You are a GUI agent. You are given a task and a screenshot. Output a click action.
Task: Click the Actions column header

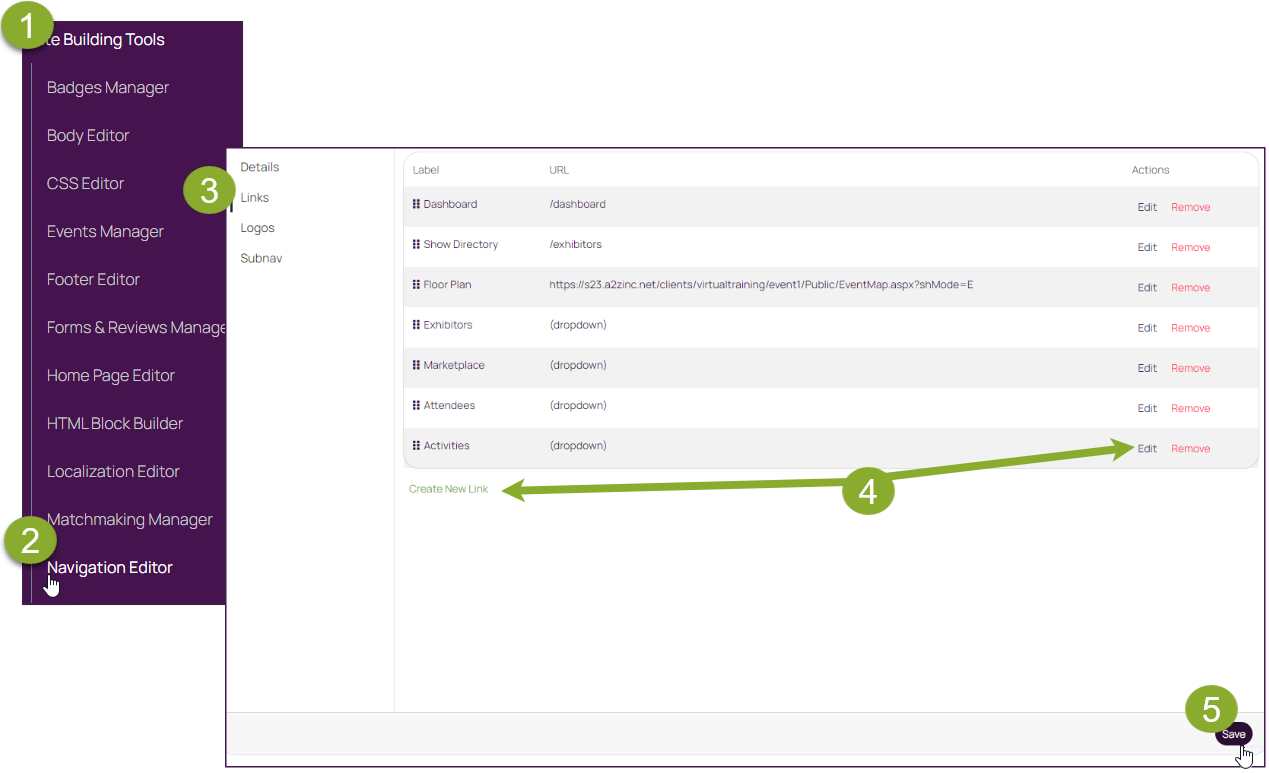1151,170
